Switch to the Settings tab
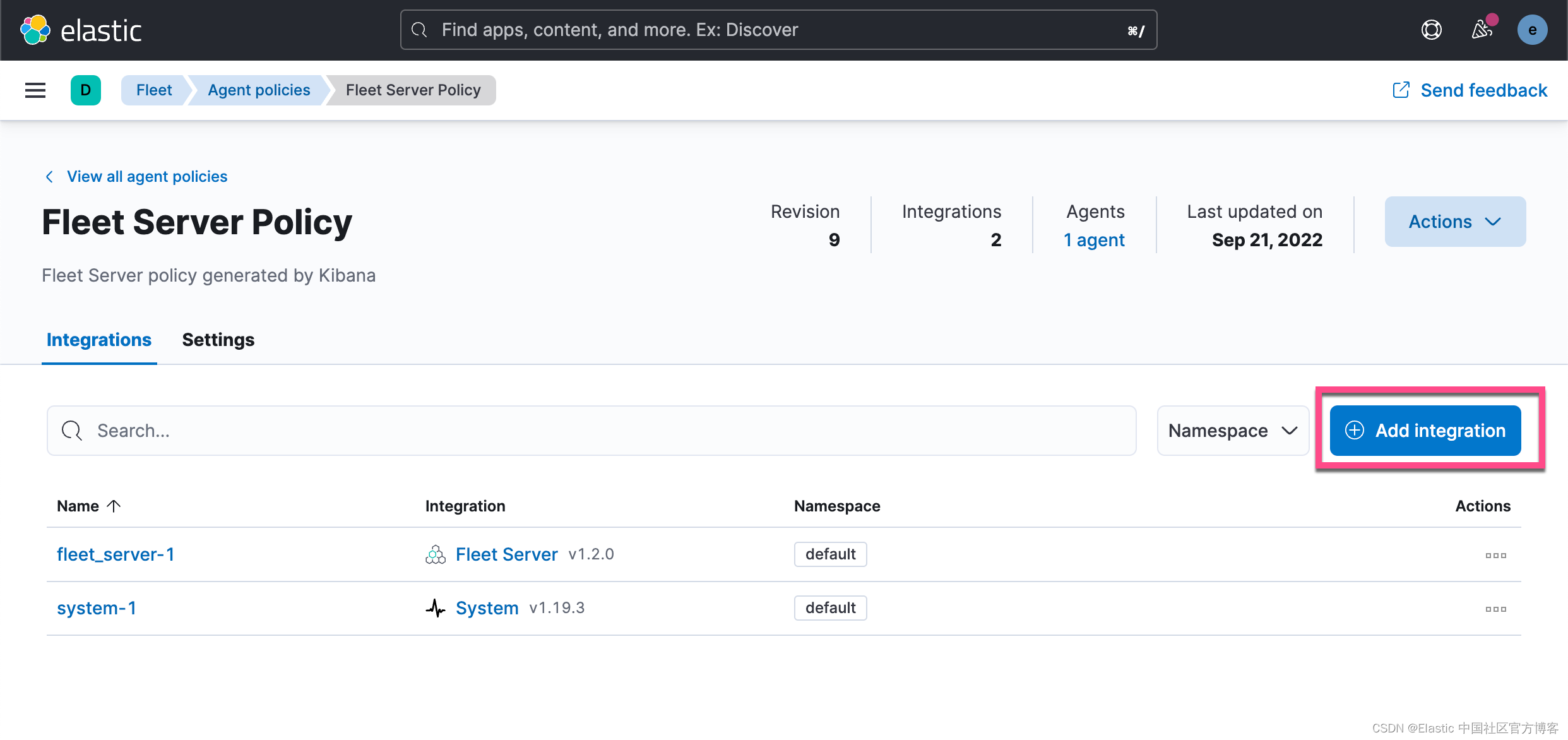 (x=218, y=340)
